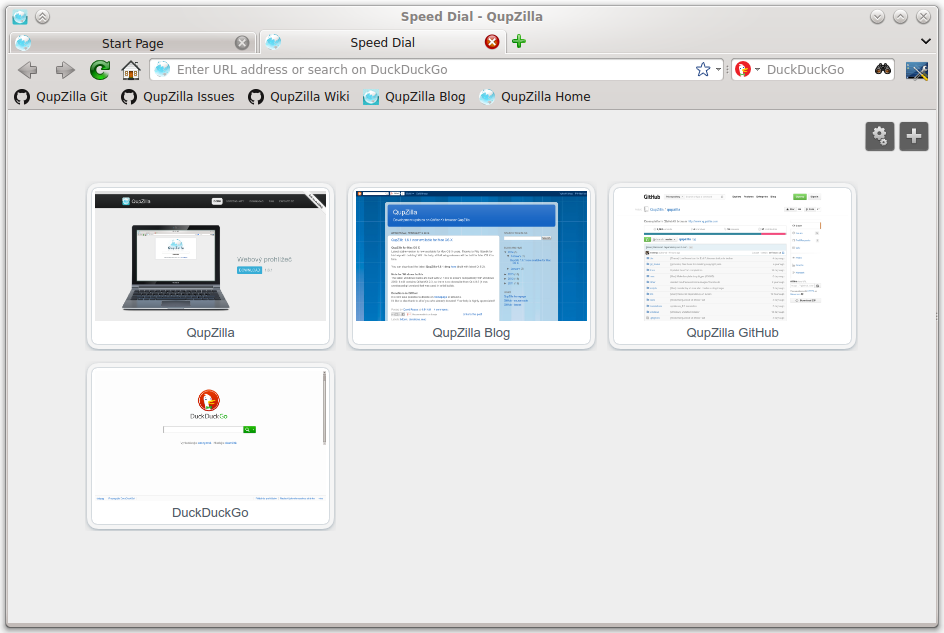Open the DuckDuckGo speed dial thumbnail
This screenshot has width=944, height=633.
click(x=210, y=446)
